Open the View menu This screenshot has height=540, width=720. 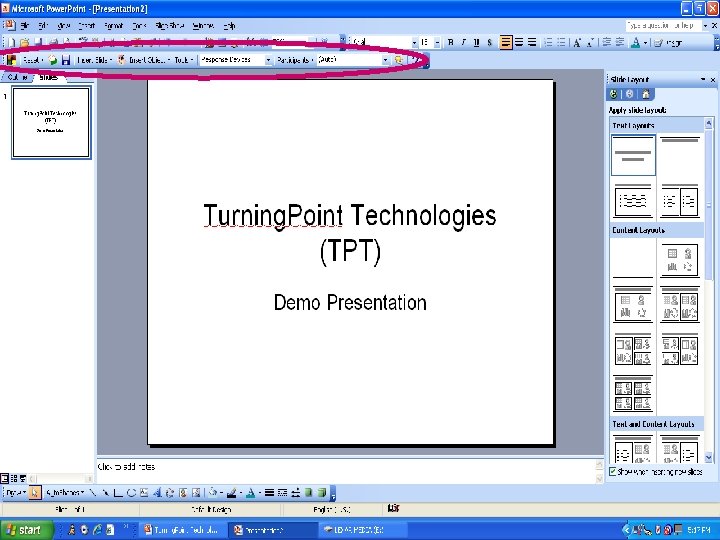pos(63,26)
